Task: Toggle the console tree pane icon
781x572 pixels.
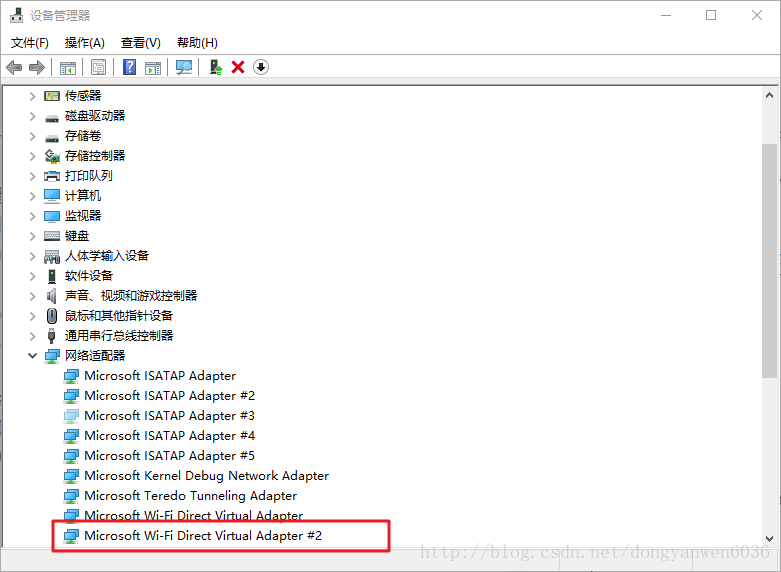Action: pyautogui.click(x=68, y=67)
